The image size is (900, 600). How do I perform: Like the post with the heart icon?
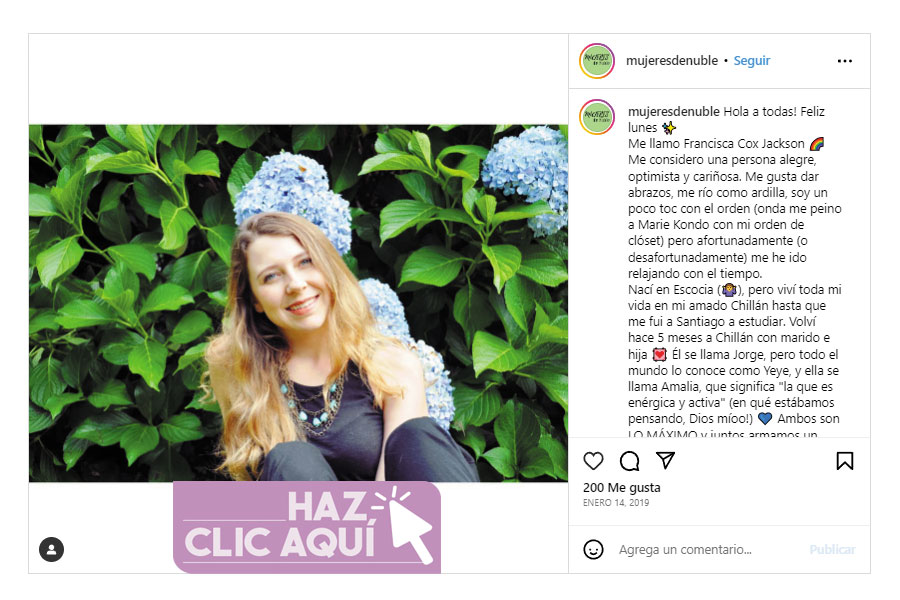(593, 460)
